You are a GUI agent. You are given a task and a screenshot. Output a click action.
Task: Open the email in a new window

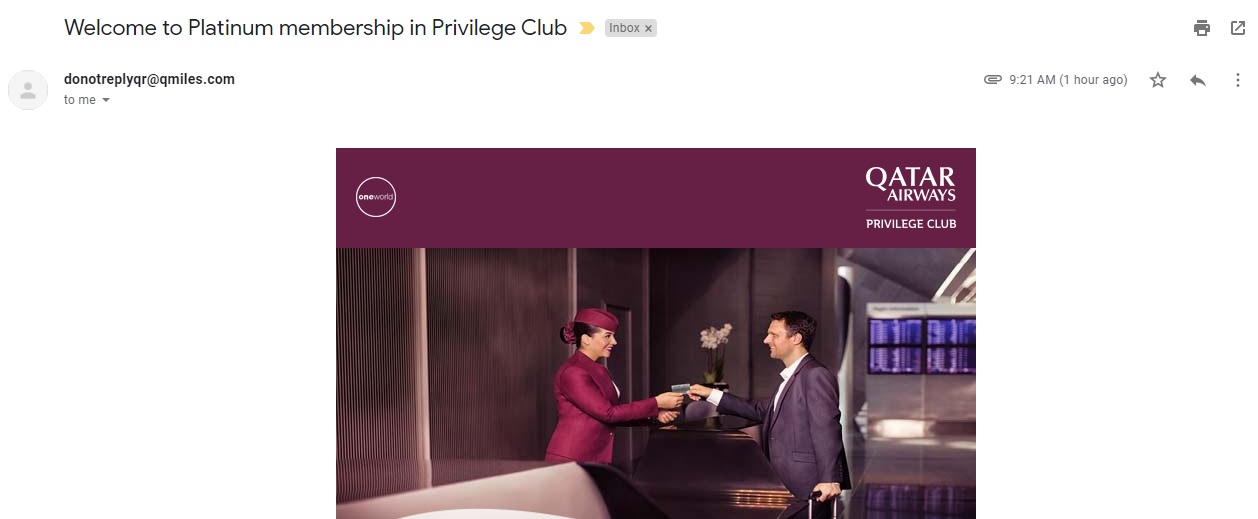[x=1238, y=28]
